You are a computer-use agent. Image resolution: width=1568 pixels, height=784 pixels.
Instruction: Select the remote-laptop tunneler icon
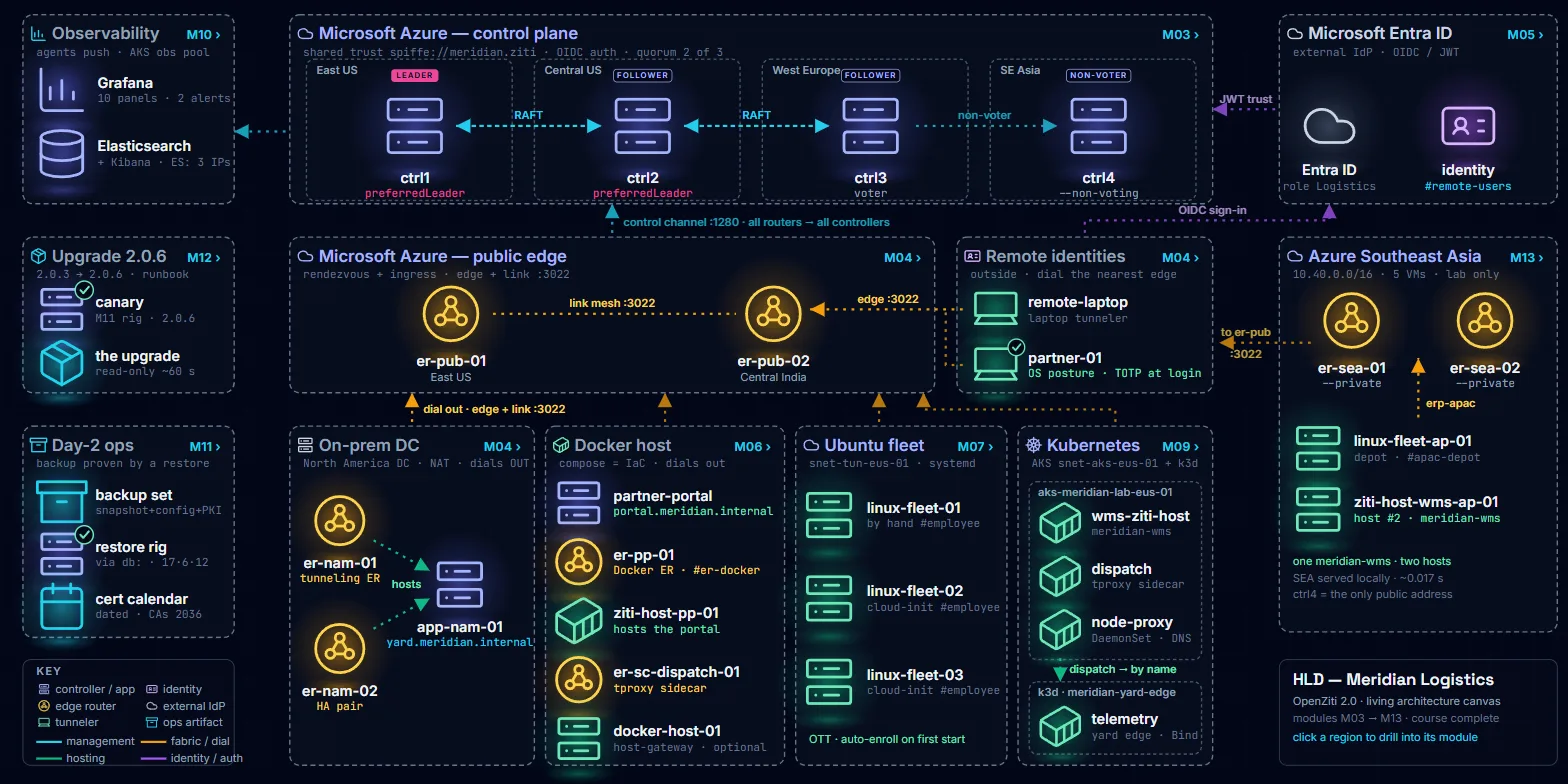point(995,309)
